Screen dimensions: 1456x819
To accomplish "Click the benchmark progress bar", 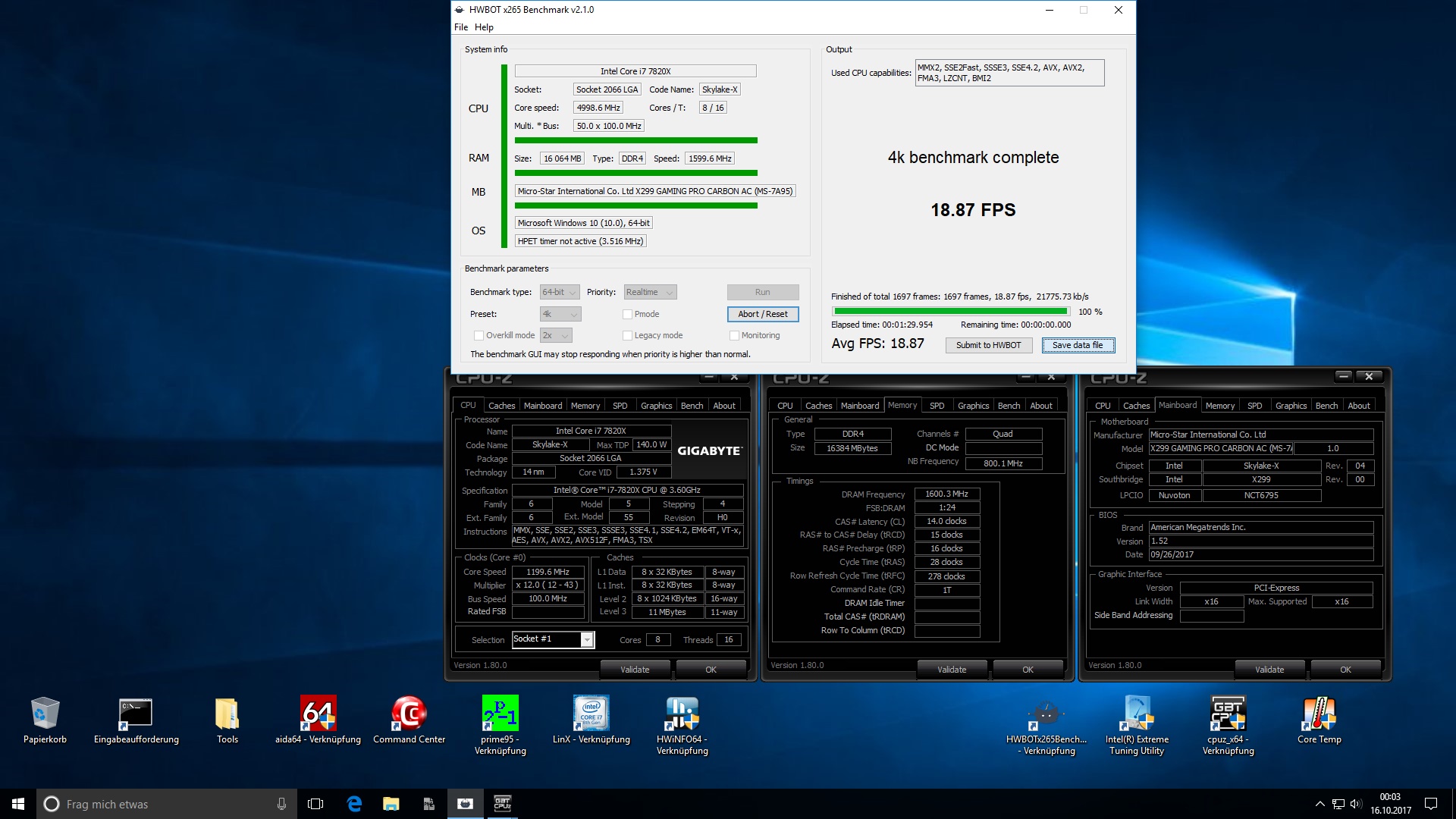I will click(951, 312).
